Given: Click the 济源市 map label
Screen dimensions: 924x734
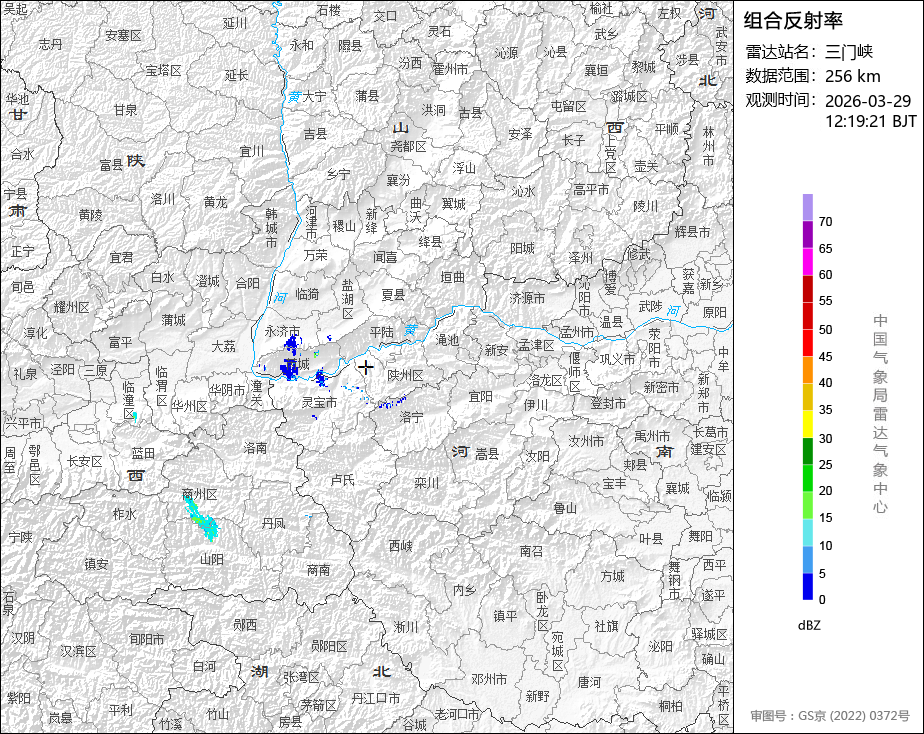Looking at the screenshot, I should [527, 299].
